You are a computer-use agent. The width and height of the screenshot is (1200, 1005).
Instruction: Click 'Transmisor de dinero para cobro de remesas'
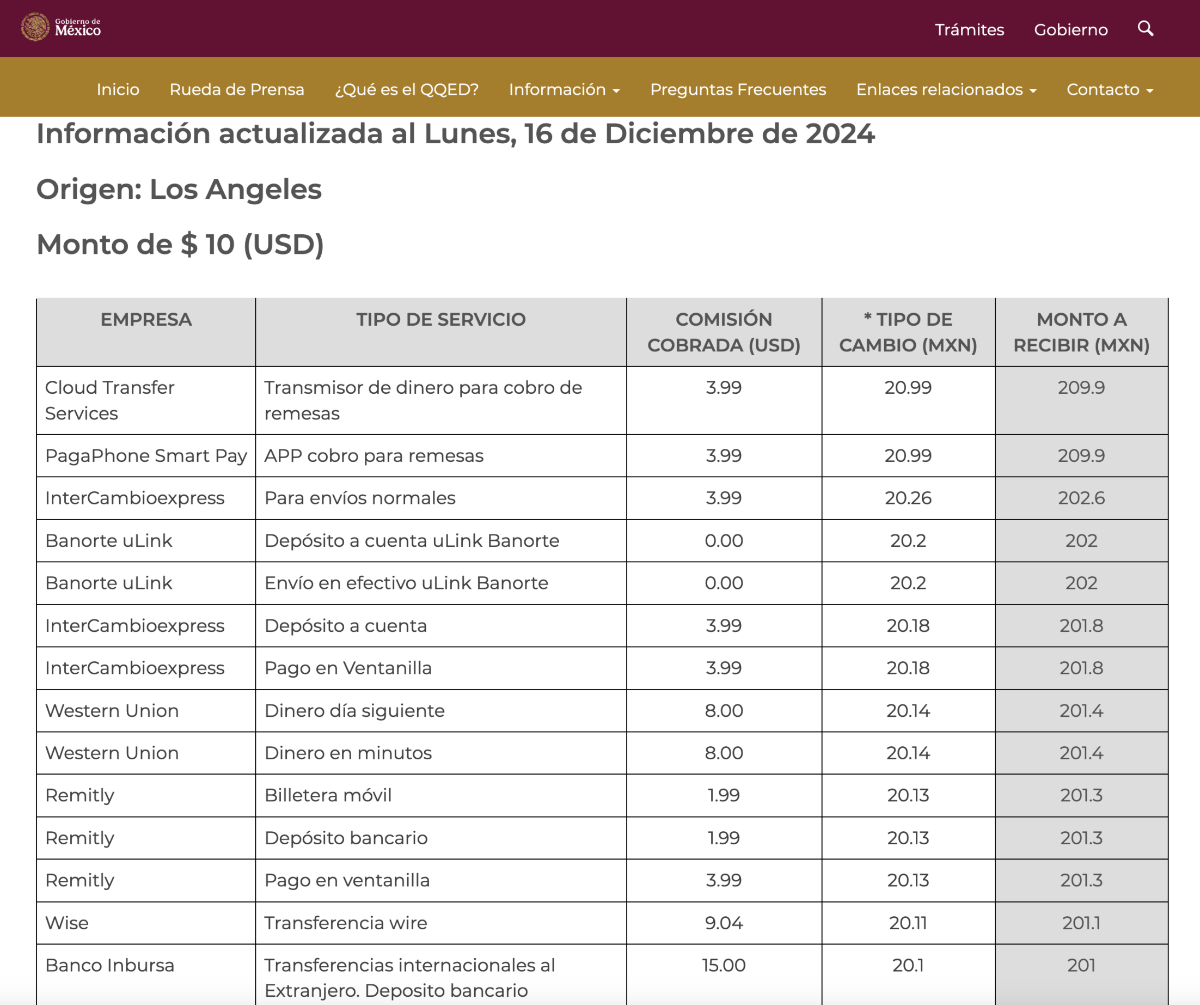click(441, 400)
